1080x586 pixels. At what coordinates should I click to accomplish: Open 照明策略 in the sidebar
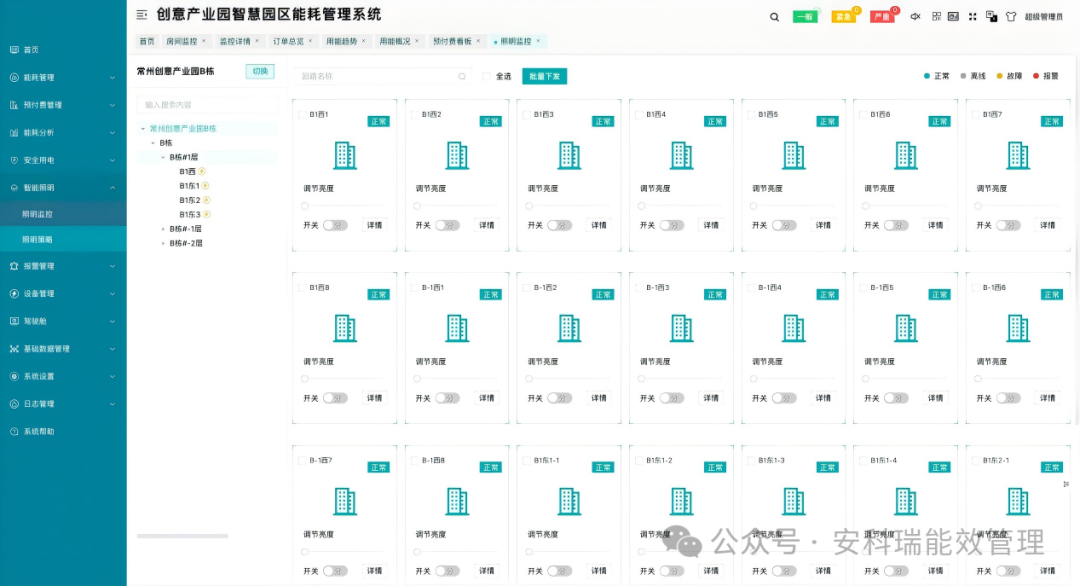pyautogui.click(x=63, y=240)
